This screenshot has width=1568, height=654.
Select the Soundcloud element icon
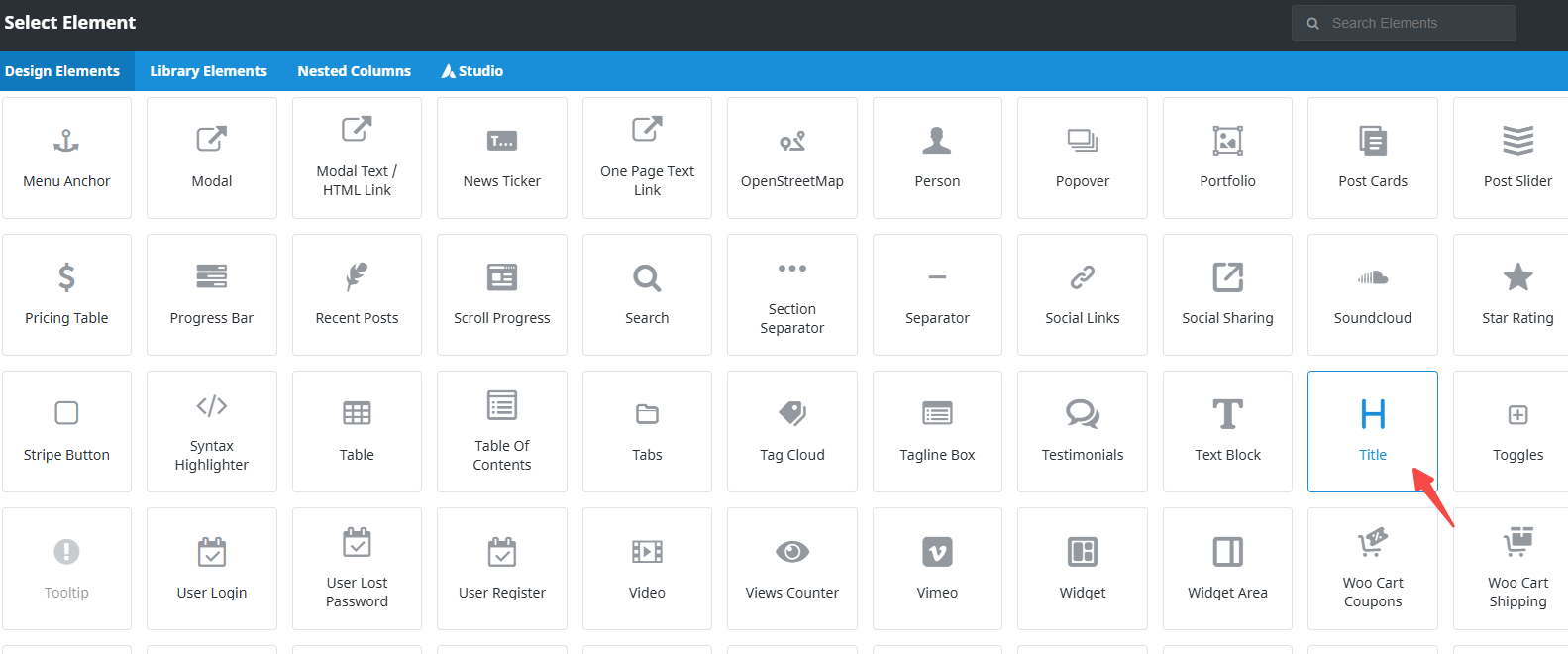1372,278
